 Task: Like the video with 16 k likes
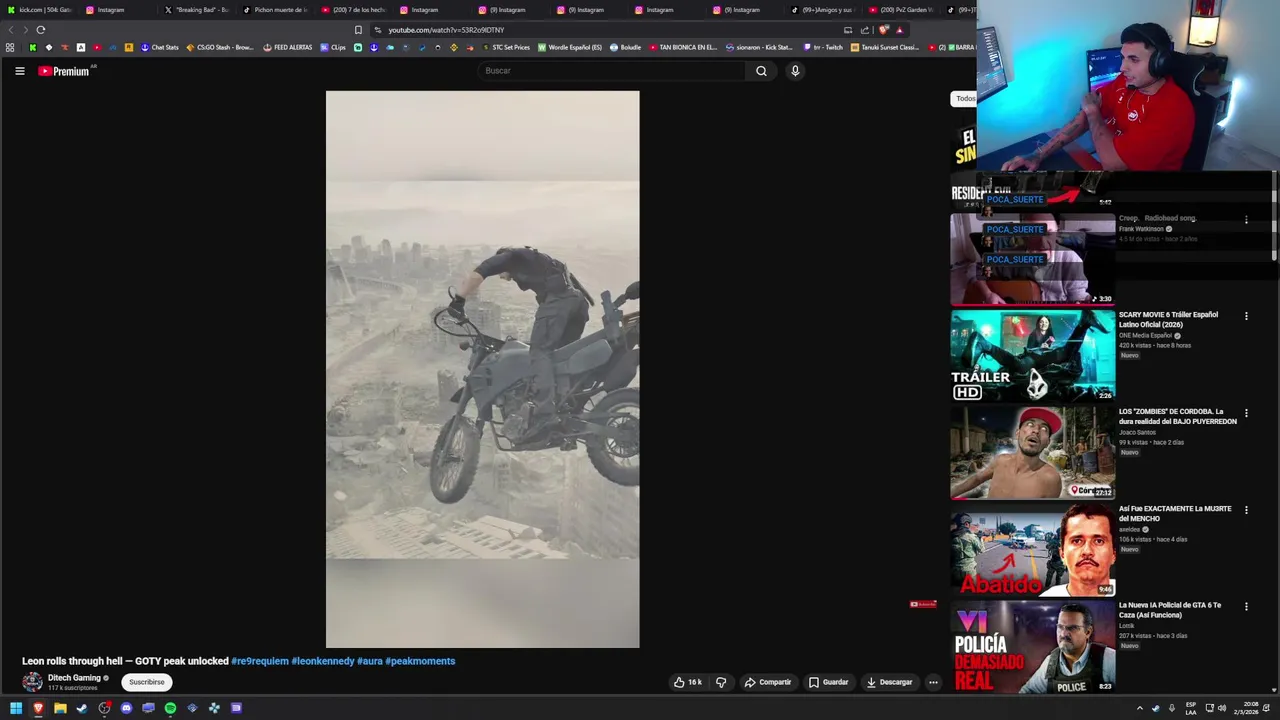[687, 682]
